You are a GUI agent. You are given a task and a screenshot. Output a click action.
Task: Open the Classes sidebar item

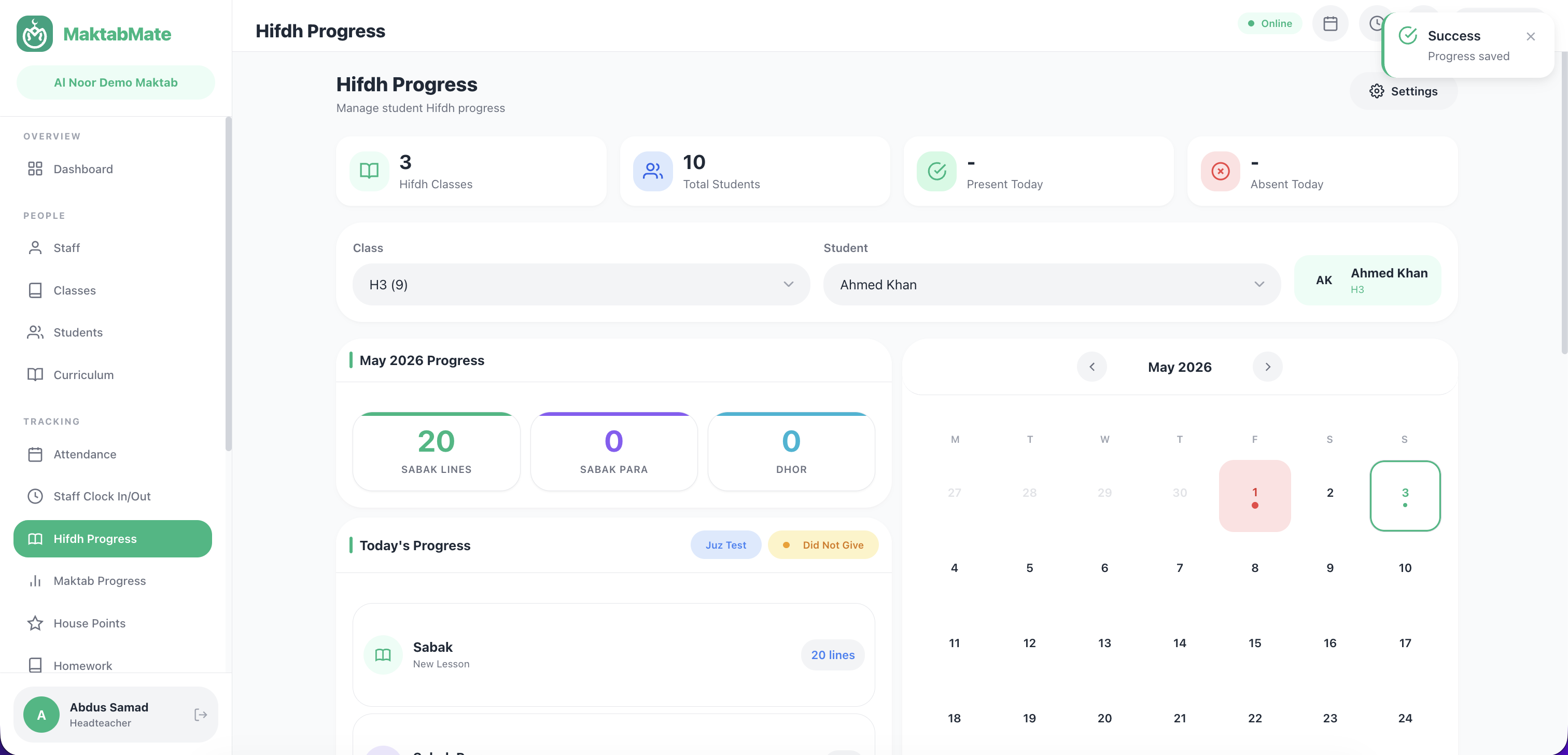point(113,290)
